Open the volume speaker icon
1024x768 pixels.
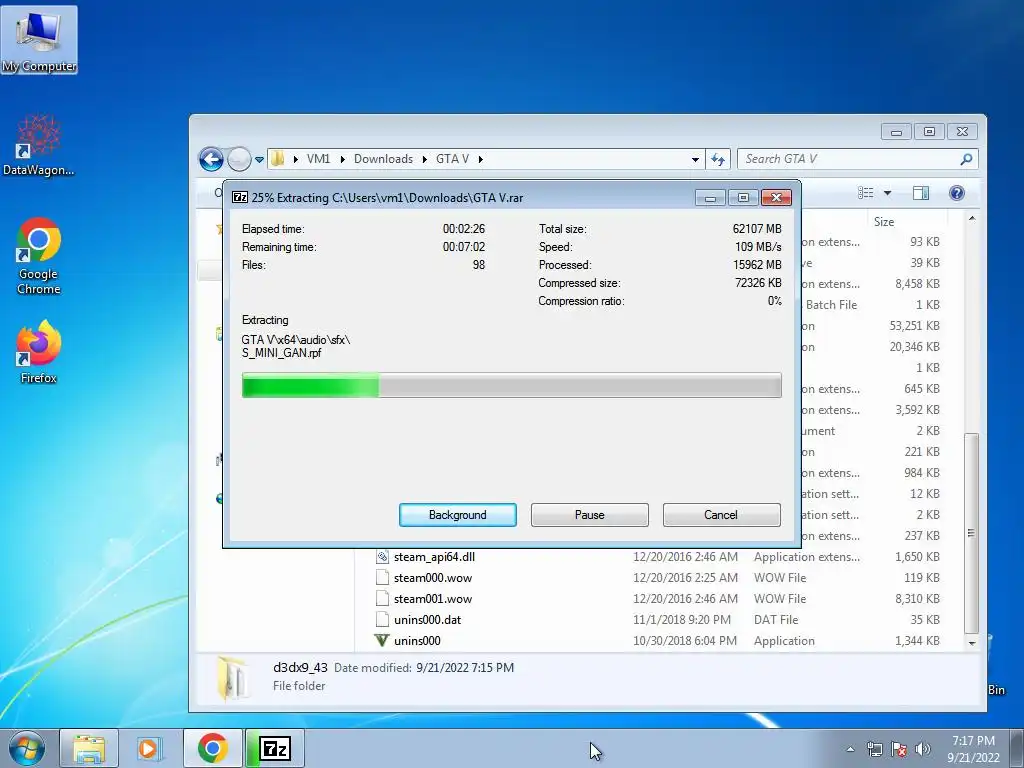coord(923,749)
